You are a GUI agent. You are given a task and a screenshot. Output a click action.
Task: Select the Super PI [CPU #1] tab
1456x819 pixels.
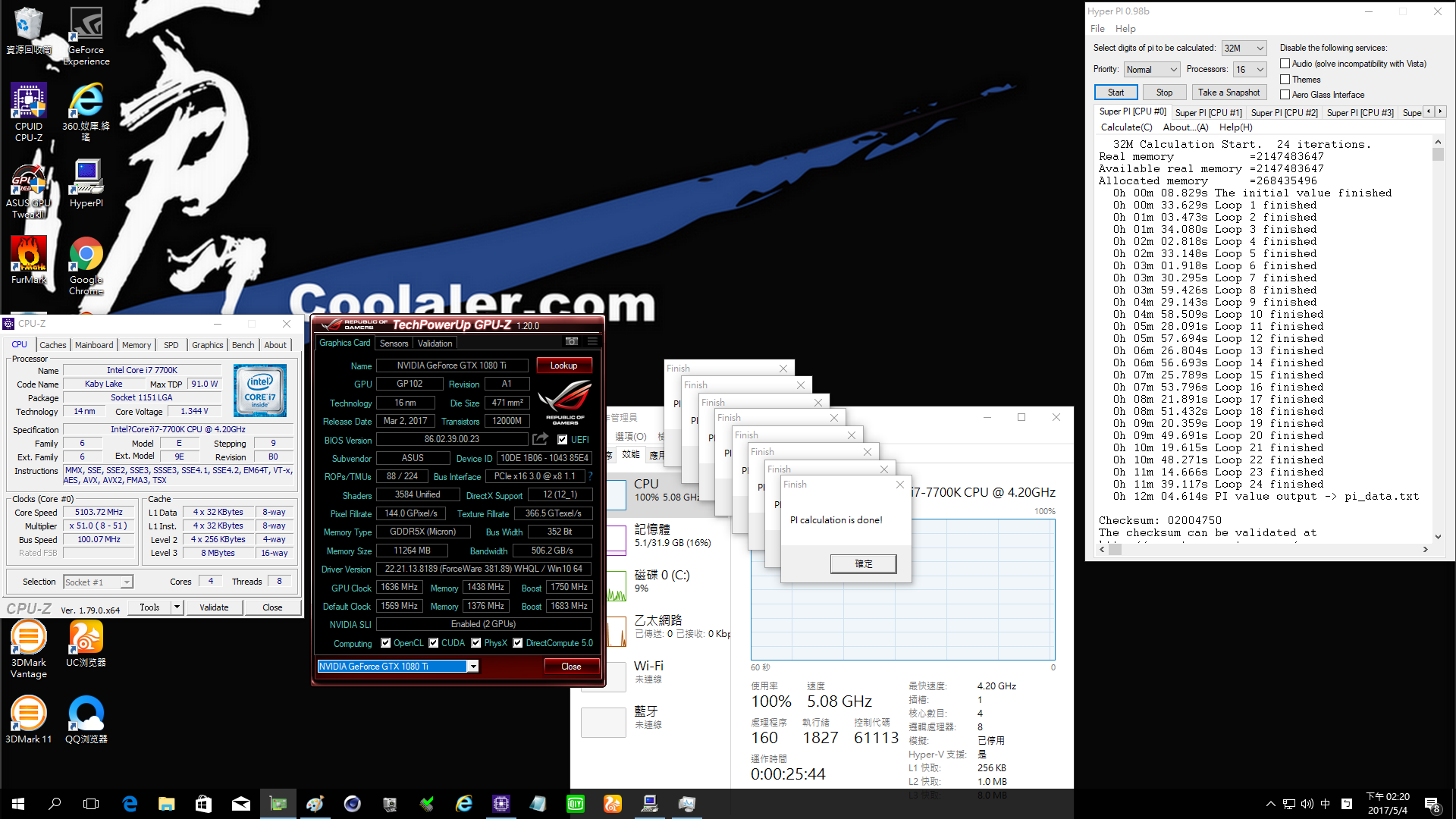(x=1208, y=112)
